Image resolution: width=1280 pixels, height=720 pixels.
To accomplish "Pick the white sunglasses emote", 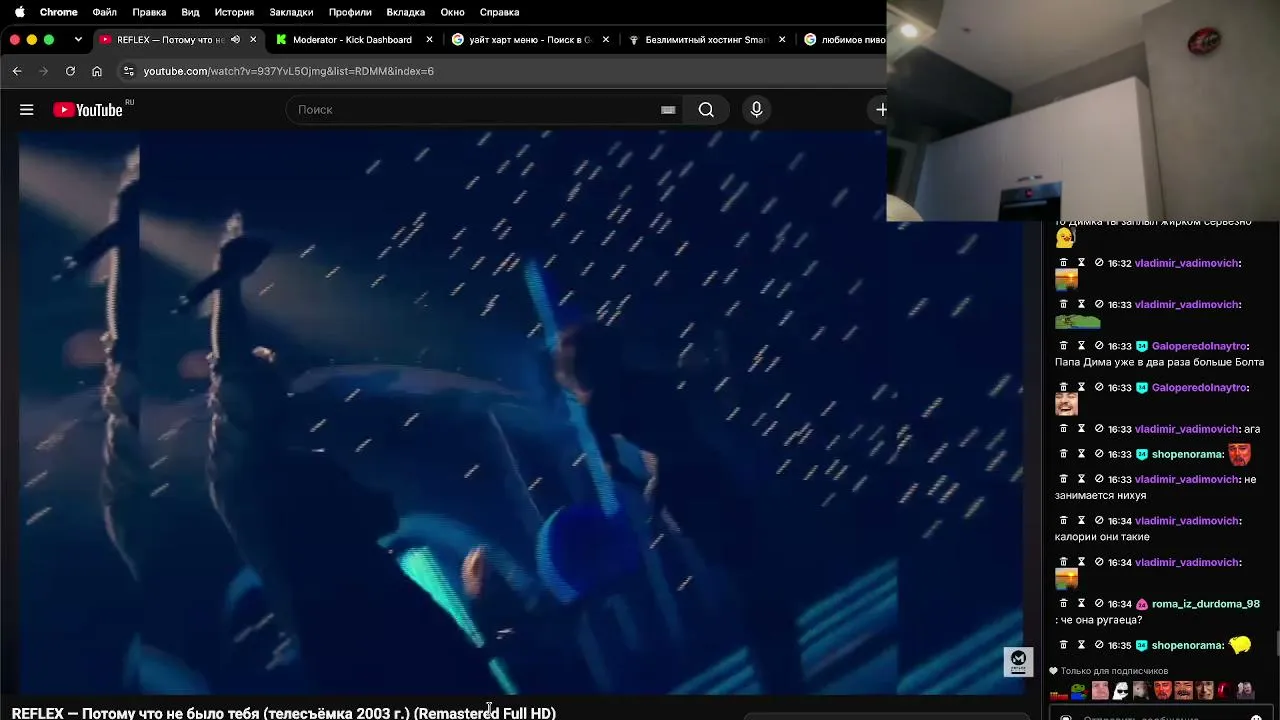I will pos(1121,691).
